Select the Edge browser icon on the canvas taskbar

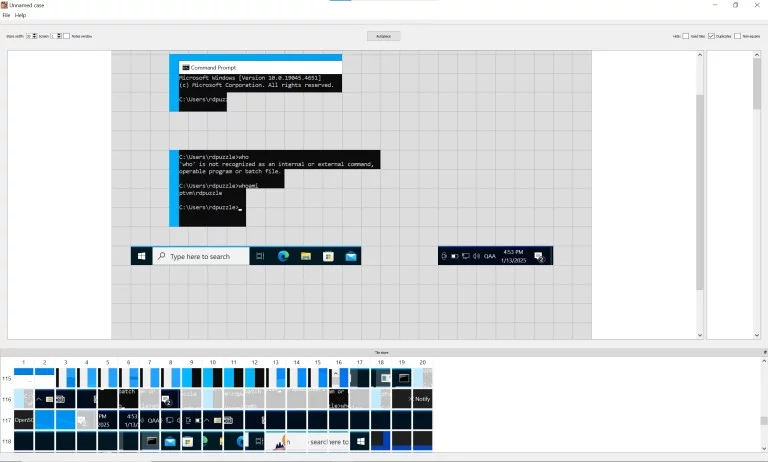tap(283, 256)
